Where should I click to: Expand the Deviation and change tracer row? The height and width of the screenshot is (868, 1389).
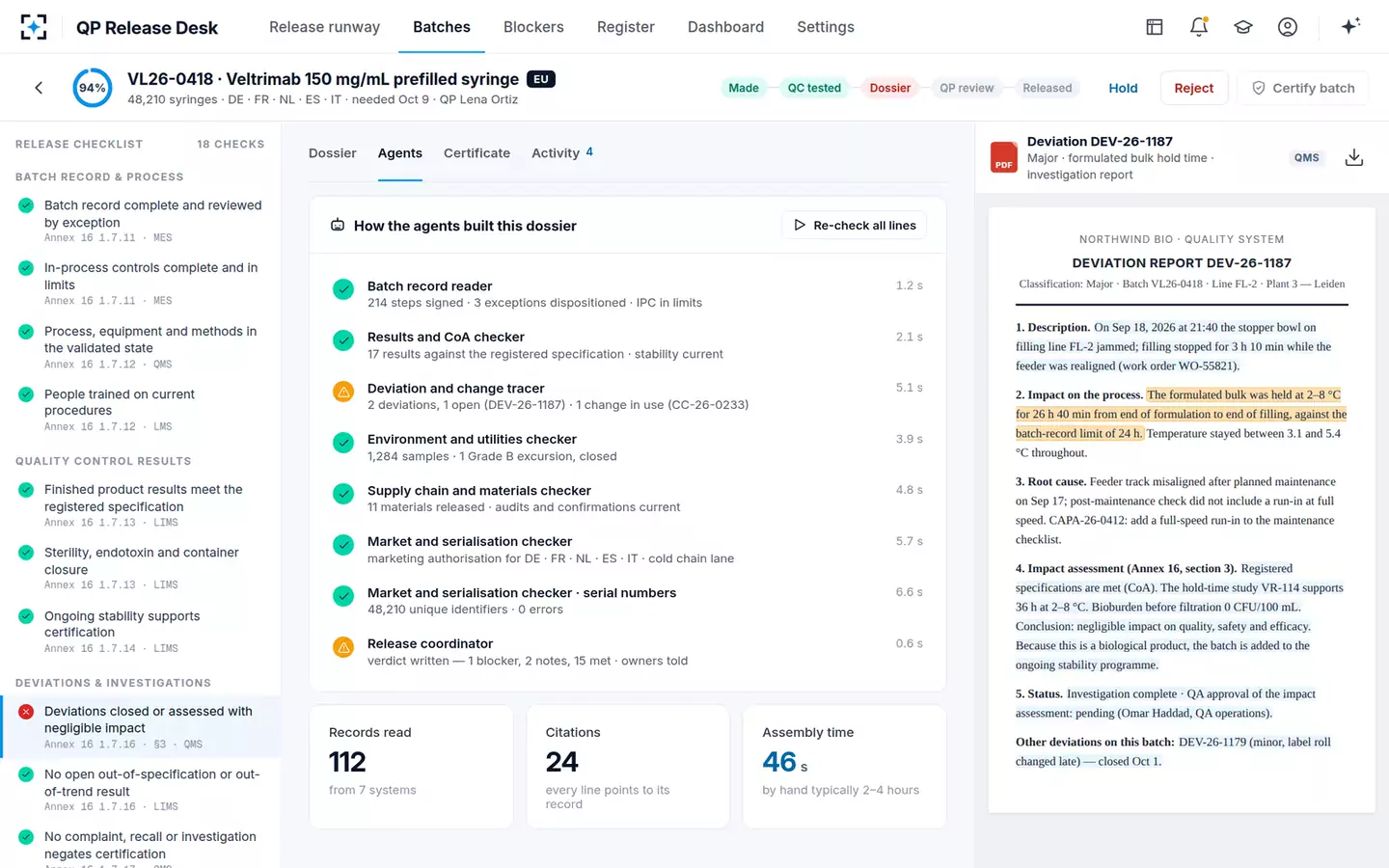pyautogui.click(x=628, y=396)
